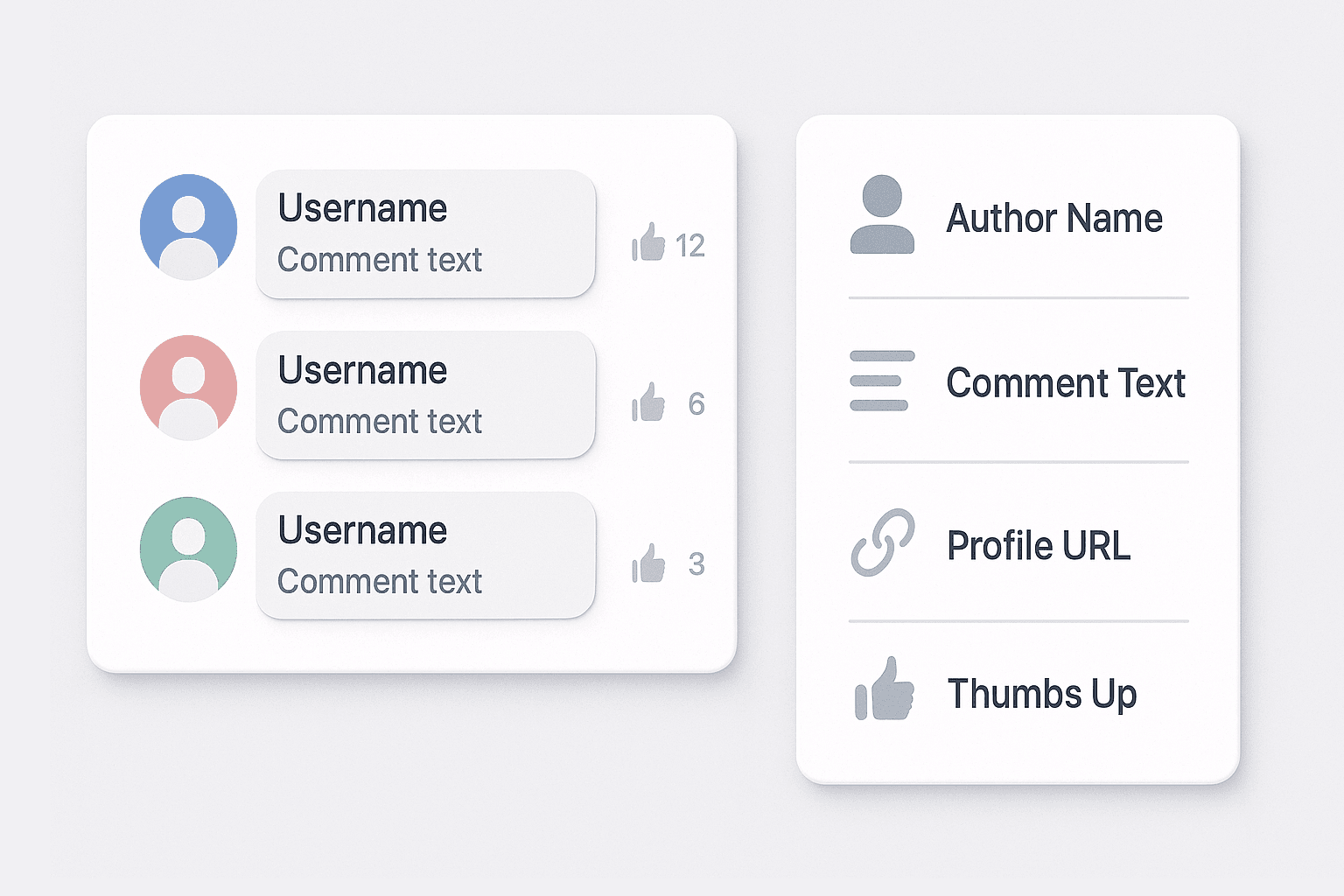Click the like count 3
1344x896 pixels.
(x=696, y=564)
